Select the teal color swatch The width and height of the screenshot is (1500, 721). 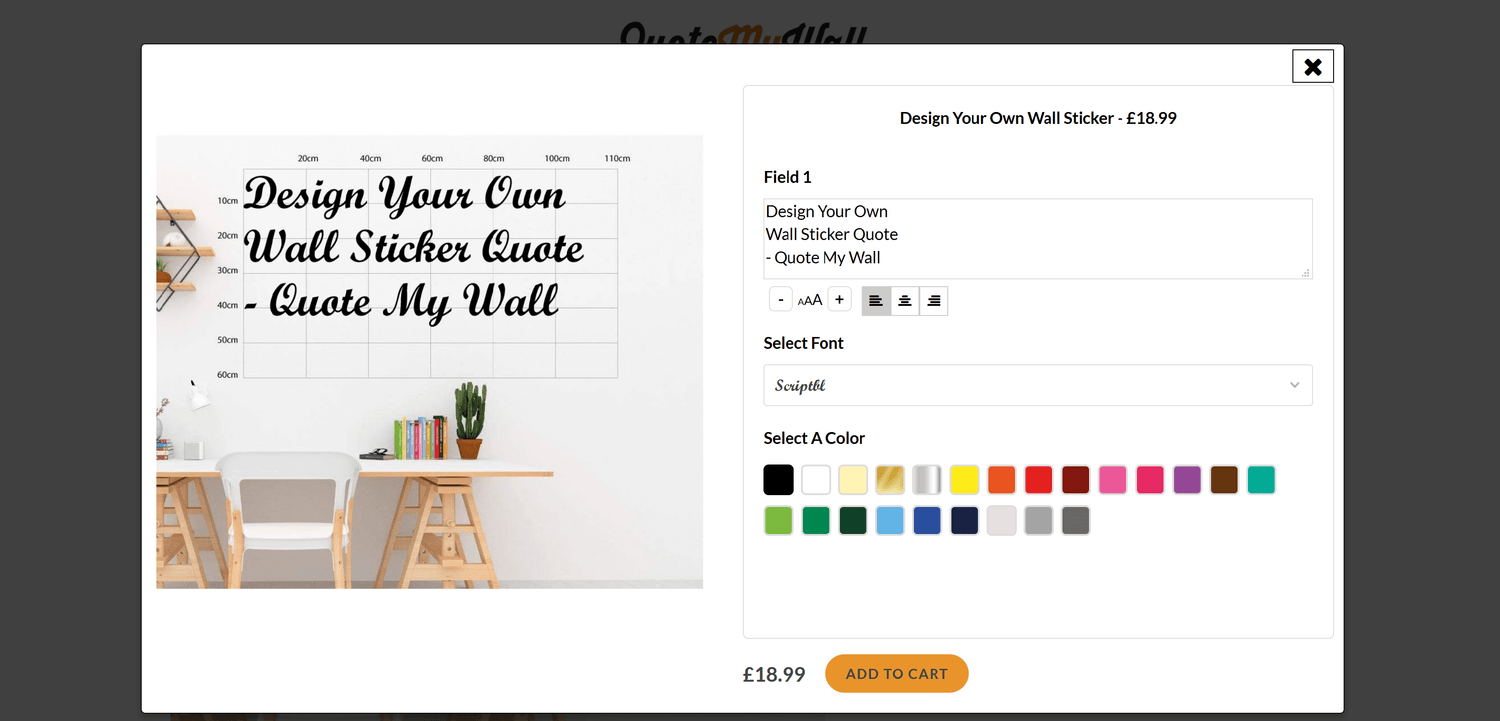coord(1261,479)
